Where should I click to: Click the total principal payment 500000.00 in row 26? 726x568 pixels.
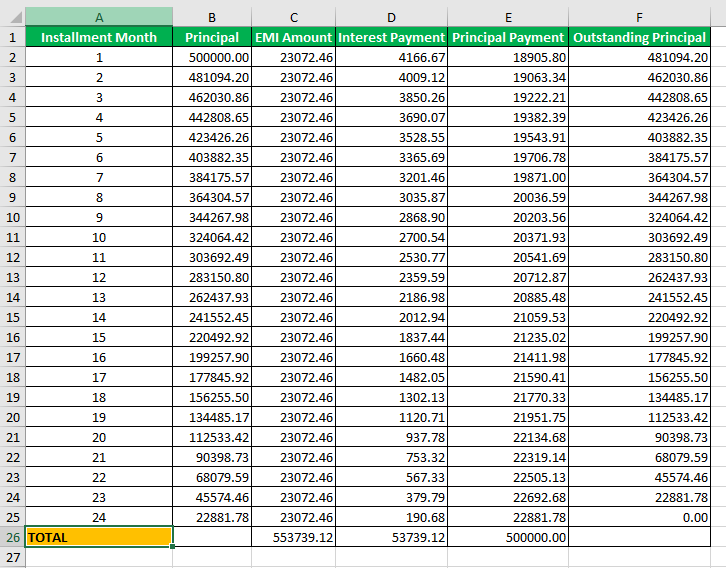pyautogui.click(x=508, y=537)
